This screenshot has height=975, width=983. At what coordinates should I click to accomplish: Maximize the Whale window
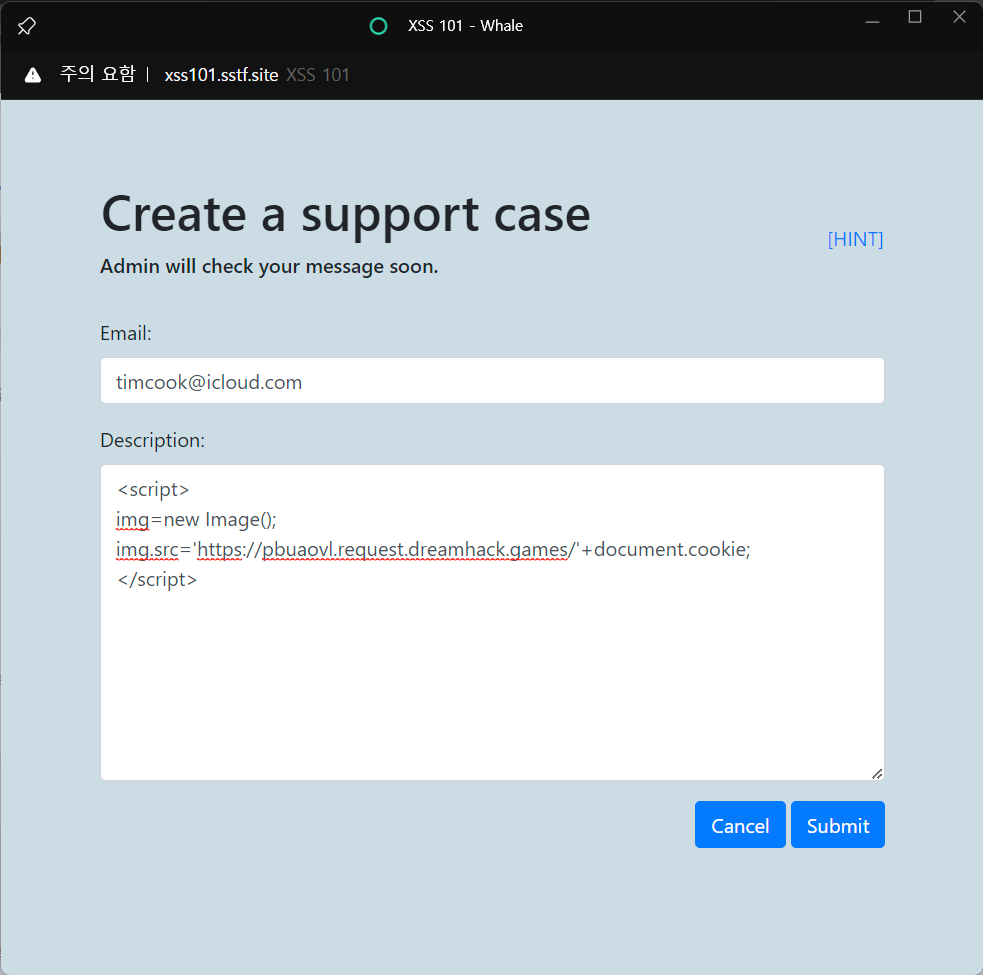pyautogui.click(x=915, y=17)
